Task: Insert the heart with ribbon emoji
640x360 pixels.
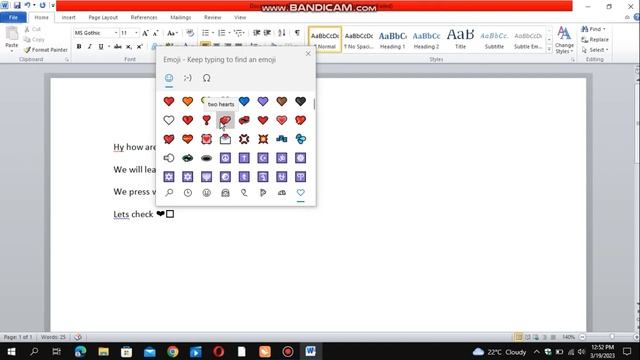Action: tap(187, 139)
